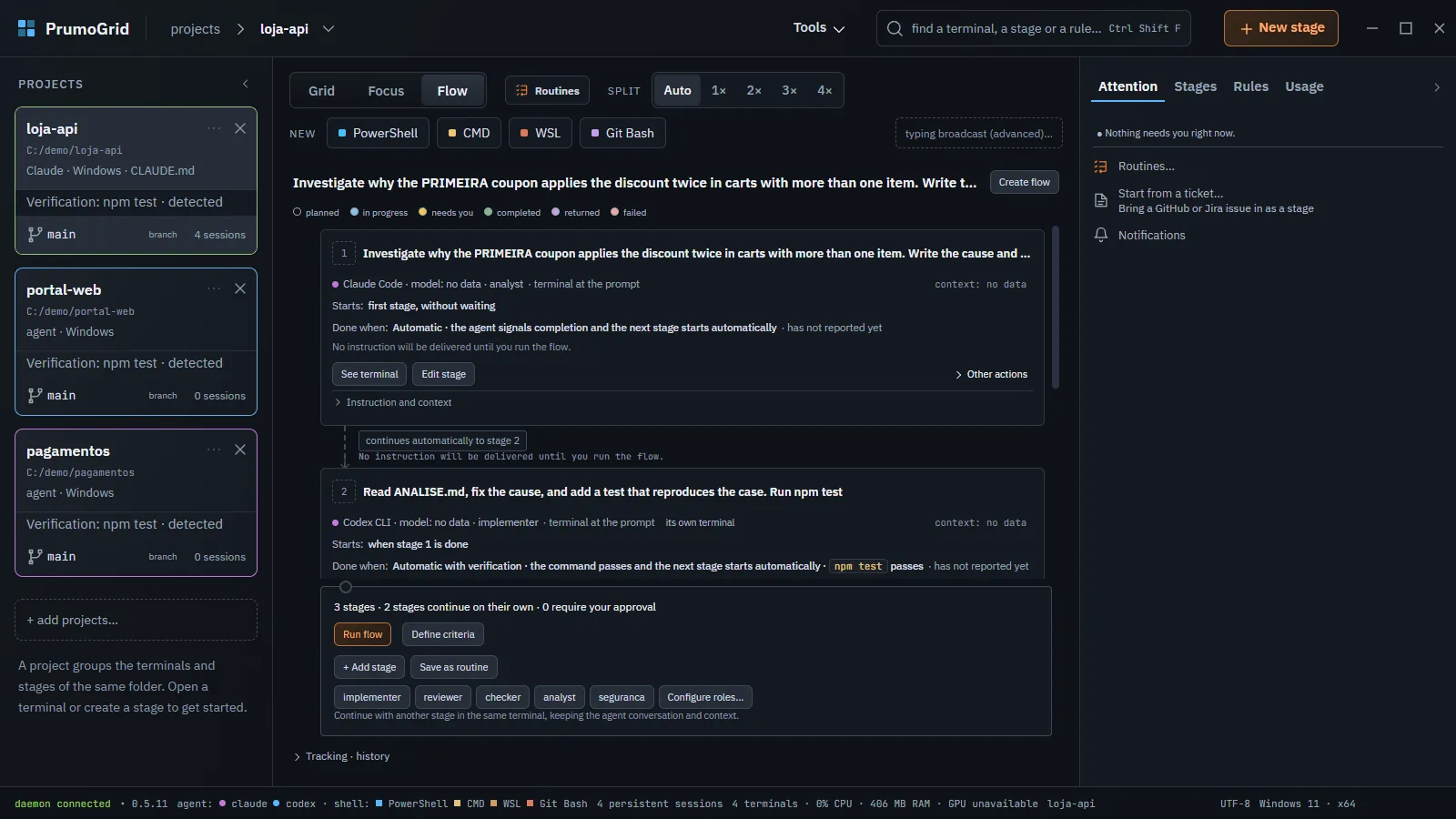The width and height of the screenshot is (1456, 819).
Task: Click the New stage button
Action: [x=1281, y=28]
